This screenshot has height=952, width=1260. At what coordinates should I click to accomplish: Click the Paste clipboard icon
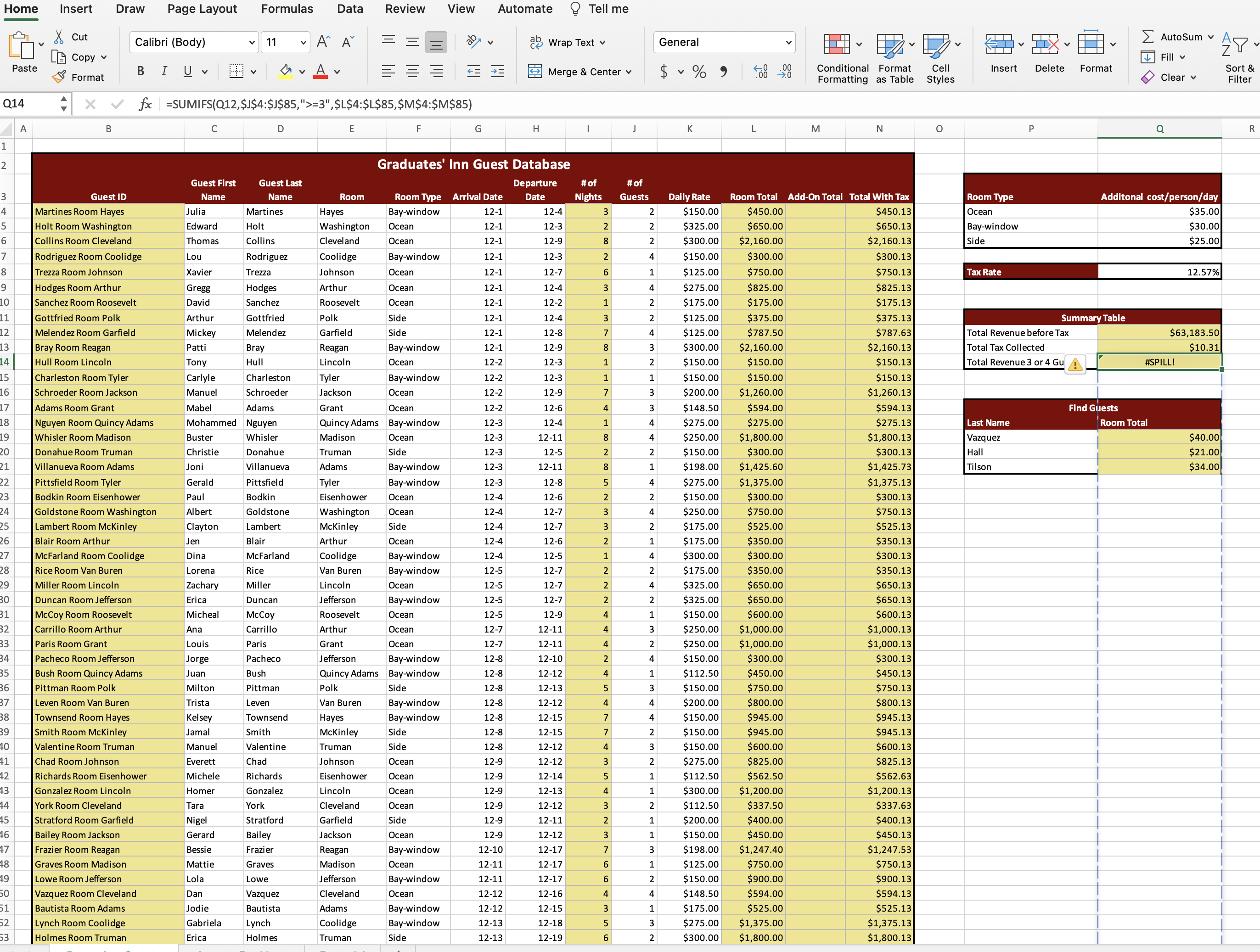click(22, 45)
